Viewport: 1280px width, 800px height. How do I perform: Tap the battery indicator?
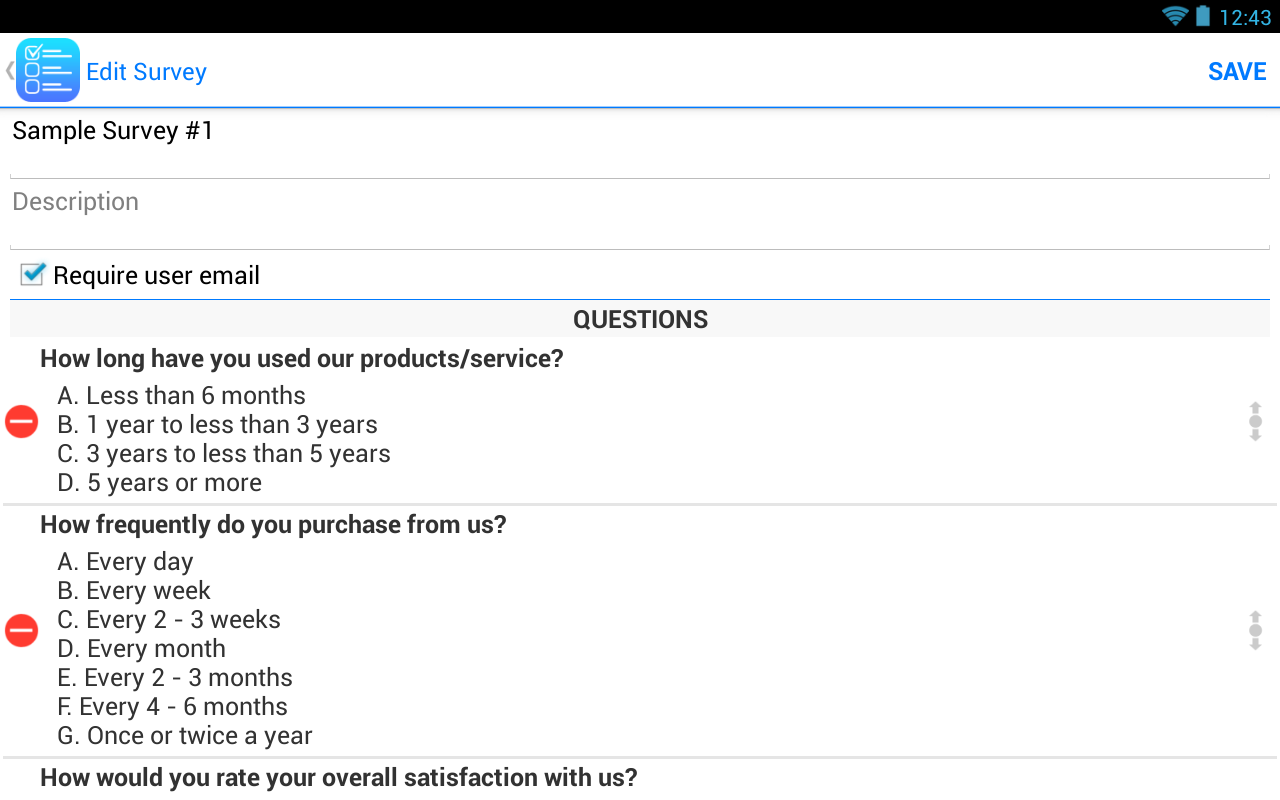tap(1202, 15)
